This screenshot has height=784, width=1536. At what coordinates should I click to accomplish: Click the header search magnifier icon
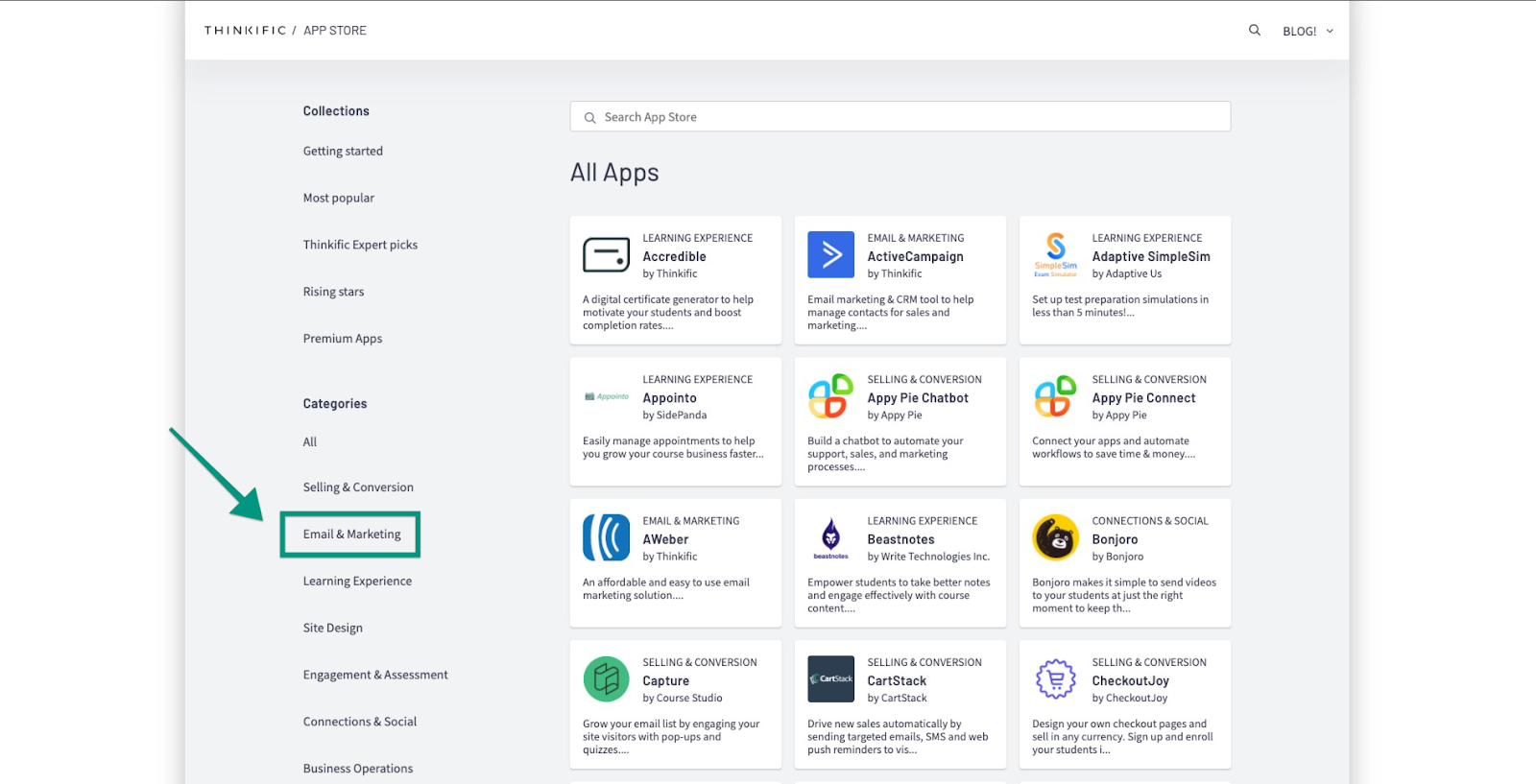coord(1254,31)
